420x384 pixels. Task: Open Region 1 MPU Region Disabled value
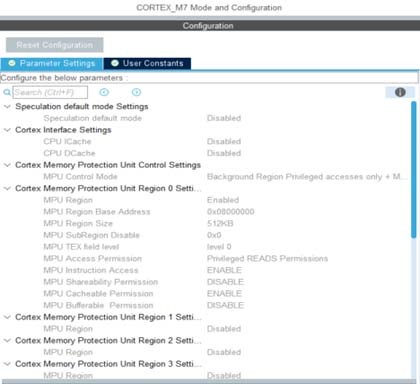point(224,329)
